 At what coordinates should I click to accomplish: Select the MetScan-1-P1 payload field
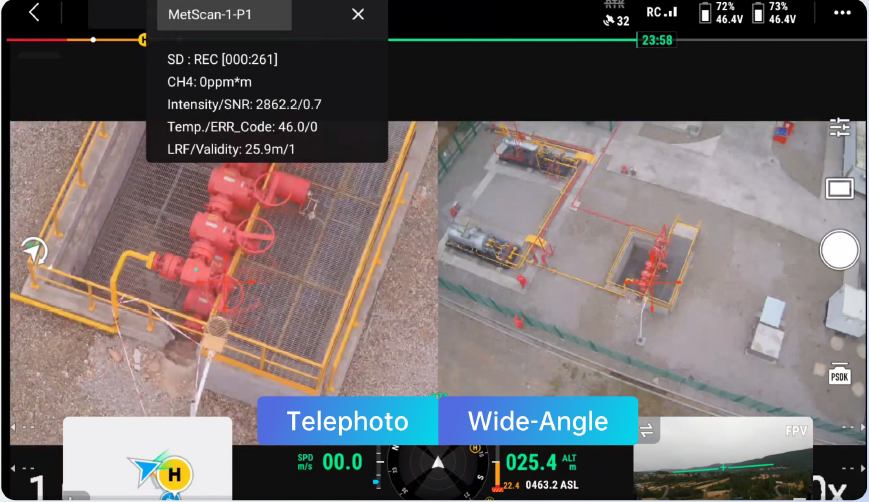(224, 14)
